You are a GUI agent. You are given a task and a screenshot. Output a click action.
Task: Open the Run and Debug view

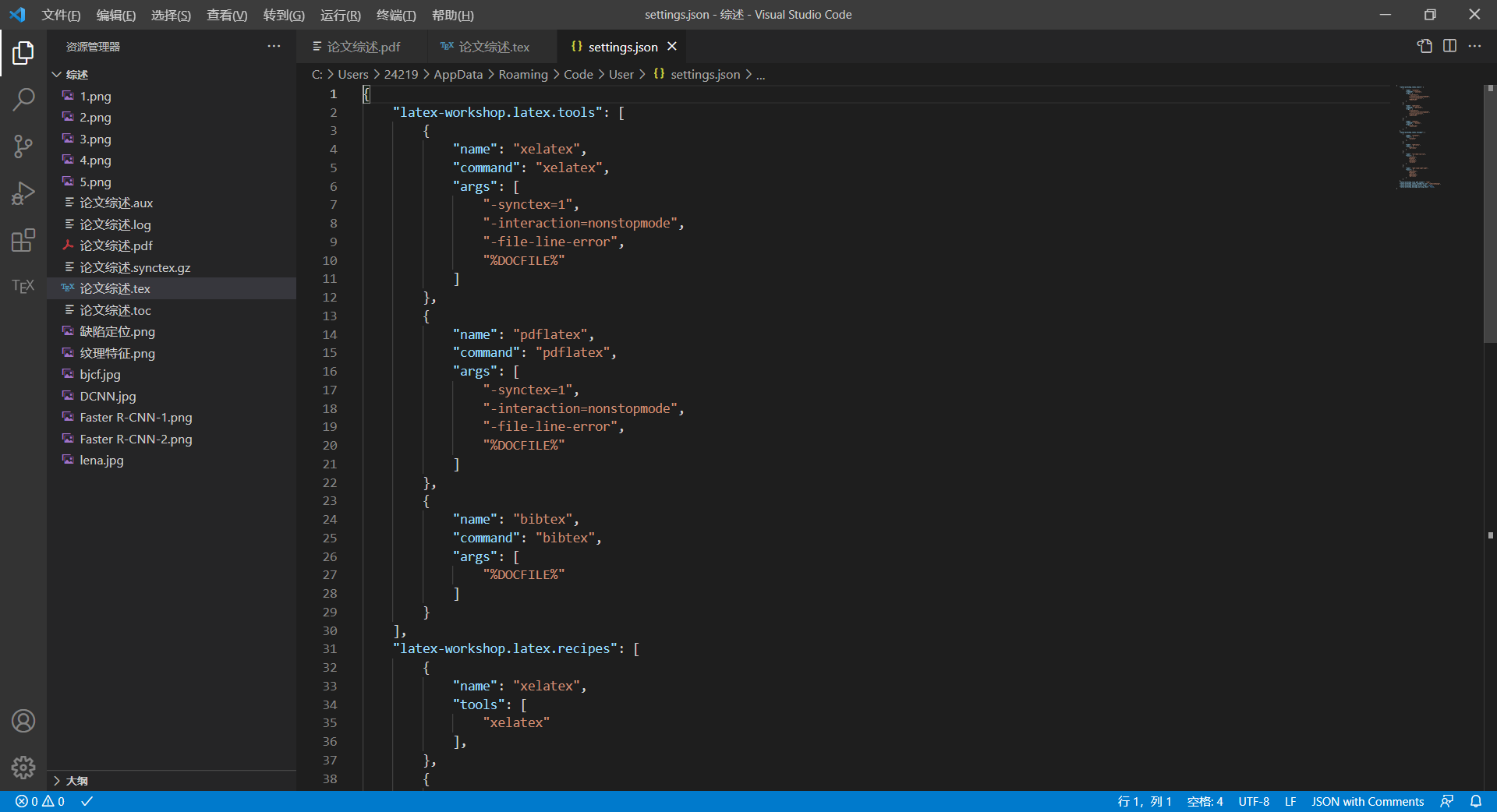pos(23,193)
